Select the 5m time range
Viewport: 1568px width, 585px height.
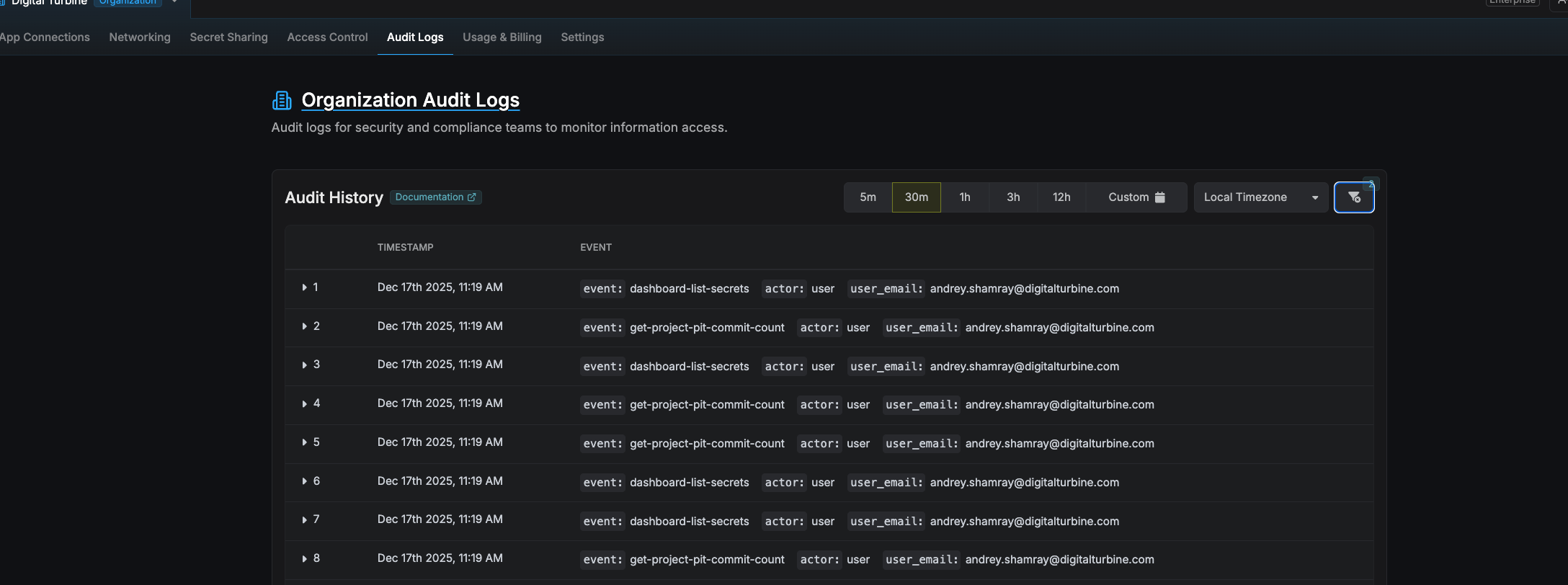click(868, 197)
